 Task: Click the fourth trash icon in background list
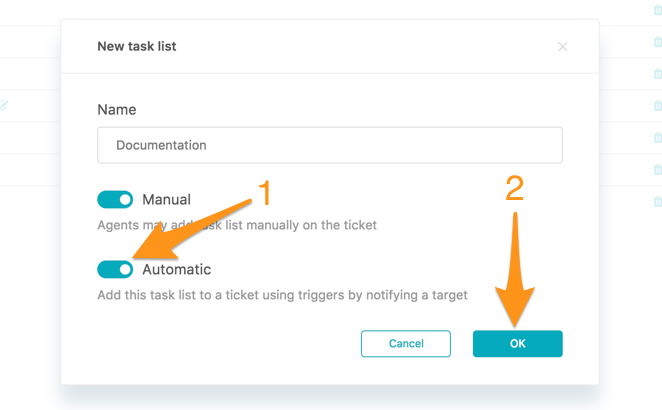click(658, 106)
